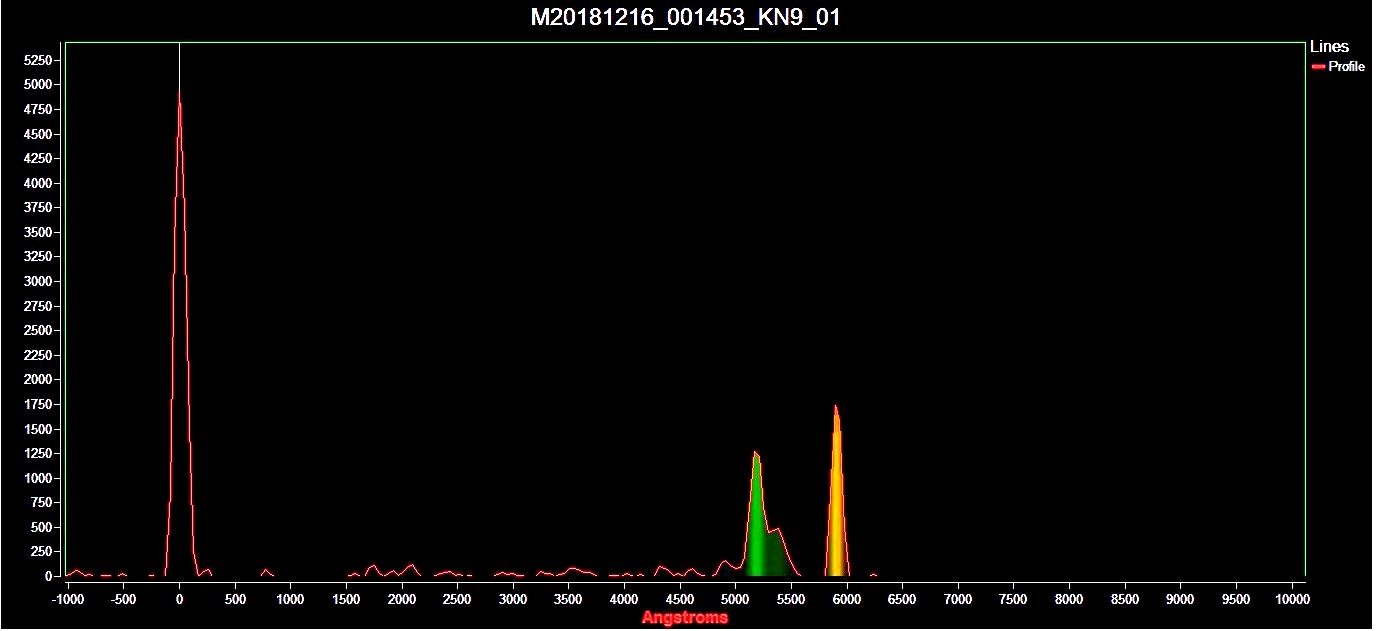Click the 7500 tick on the x-axis
Screen dimensions: 1376x631
click(x=1014, y=599)
